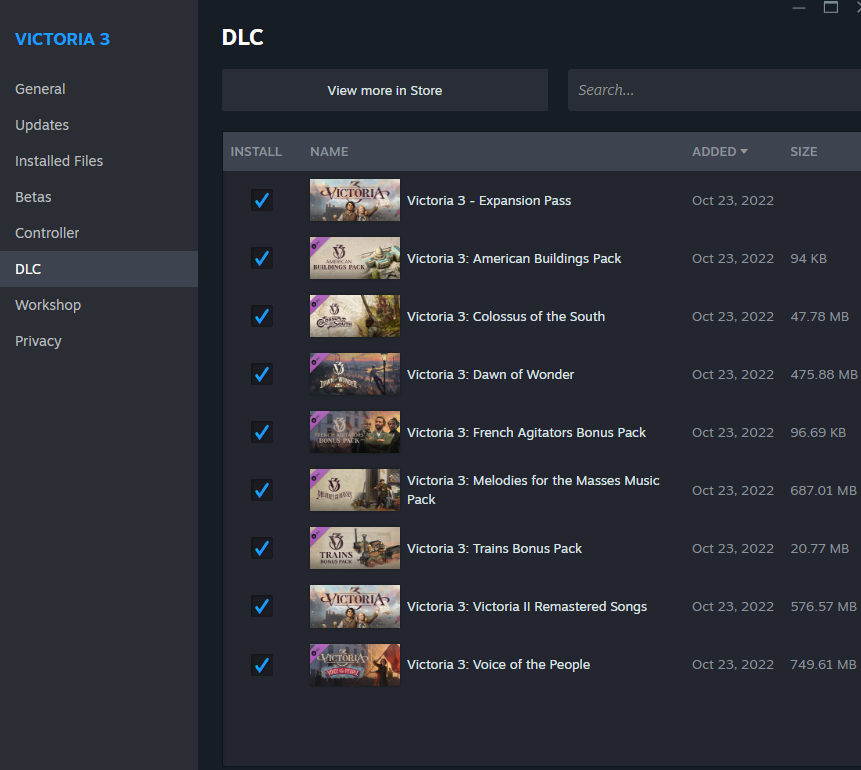Open Expansion Pass thumbnail image
861x770 pixels.
355,200
